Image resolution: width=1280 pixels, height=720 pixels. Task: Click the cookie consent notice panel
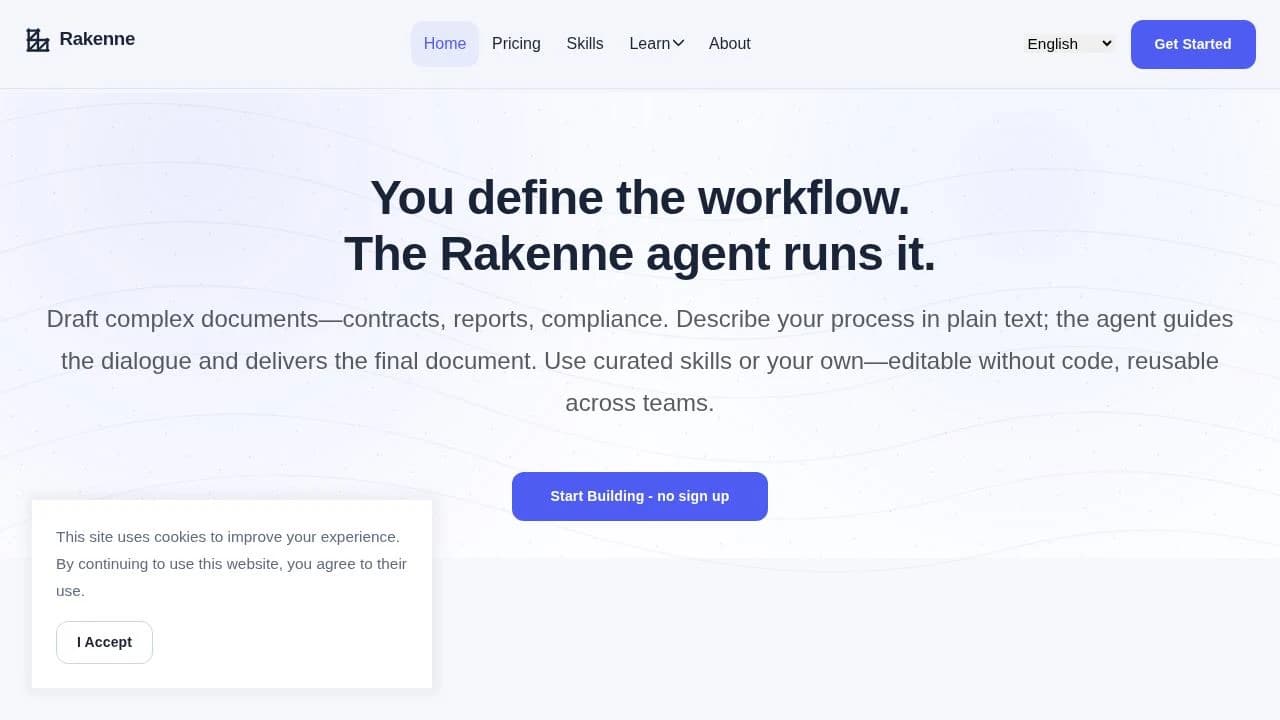(232, 594)
